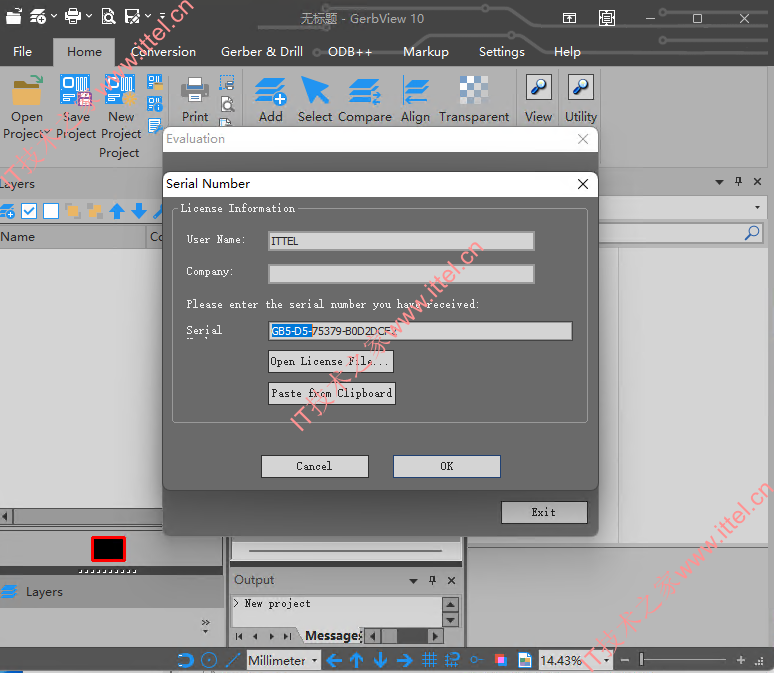Image resolution: width=774 pixels, height=673 pixels.
Task: Toggle the snap grid icon in status bar
Action: (x=452, y=660)
